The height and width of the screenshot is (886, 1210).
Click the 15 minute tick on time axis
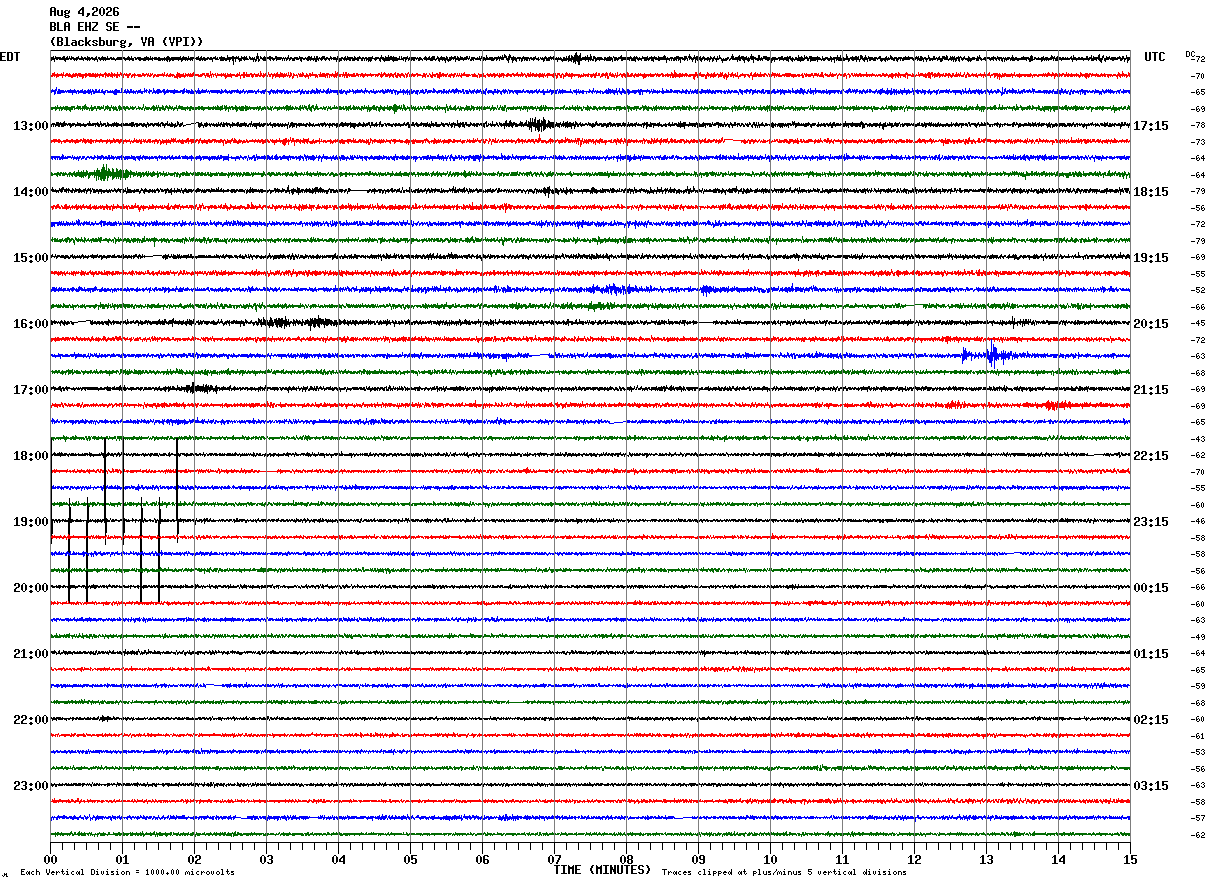click(x=1130, y=859)
